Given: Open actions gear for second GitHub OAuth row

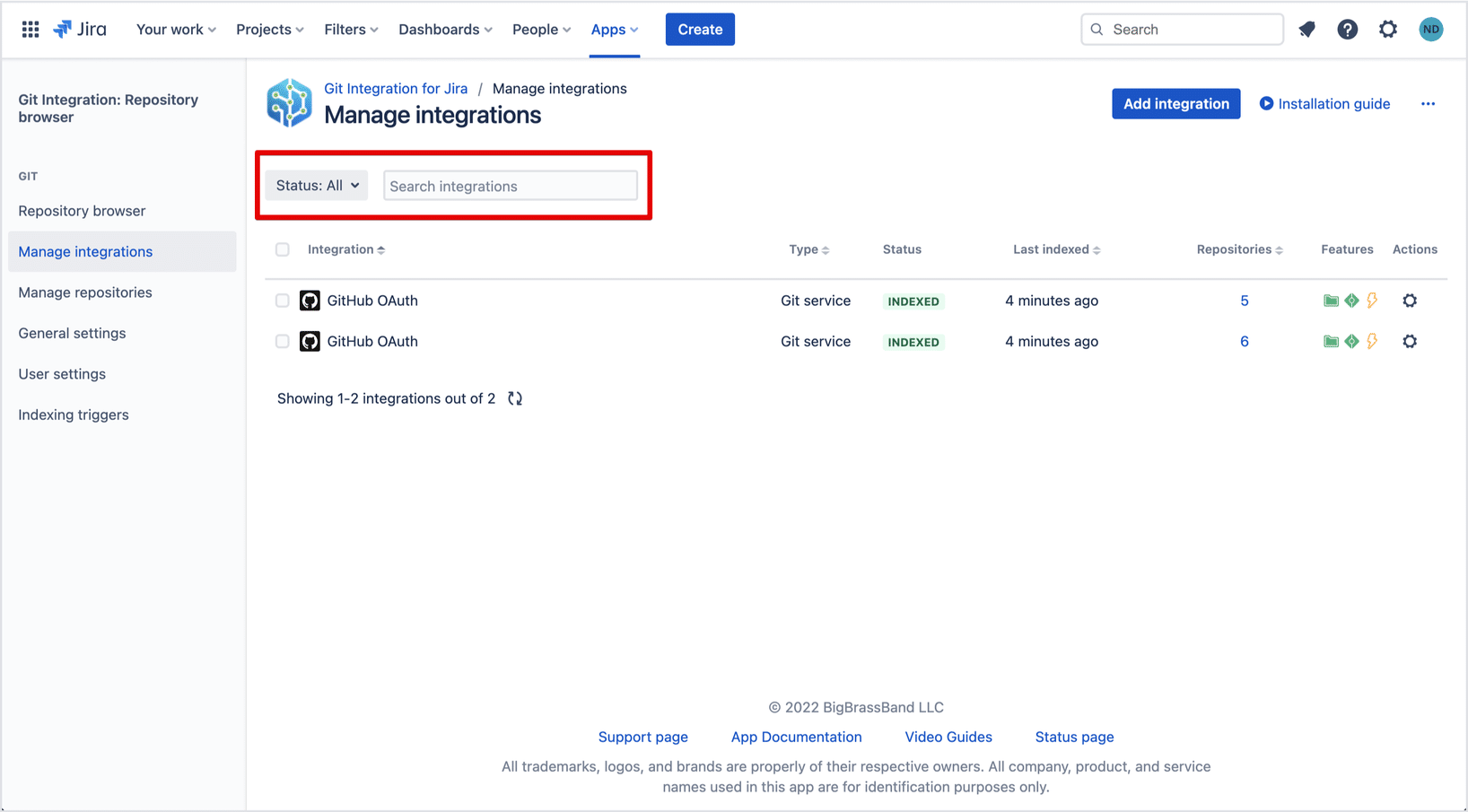Looking at the screenshot, I should click(1410, 341).
